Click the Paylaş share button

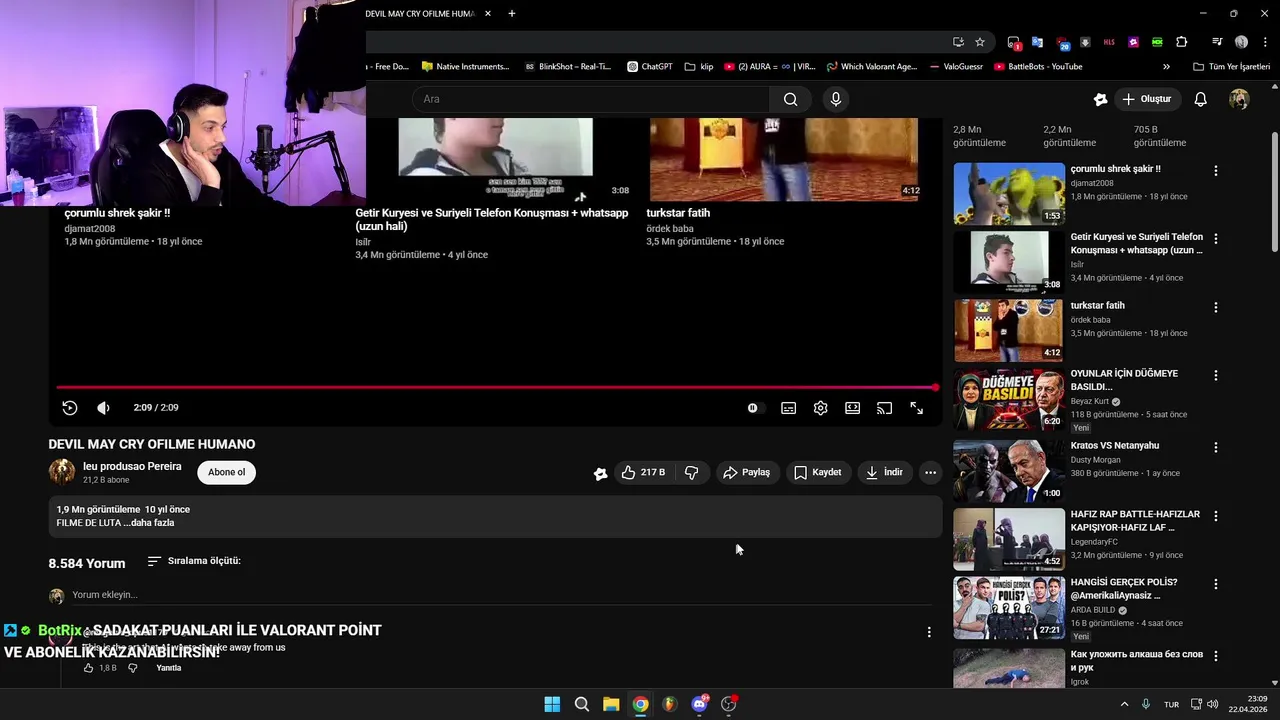point(746,472)
